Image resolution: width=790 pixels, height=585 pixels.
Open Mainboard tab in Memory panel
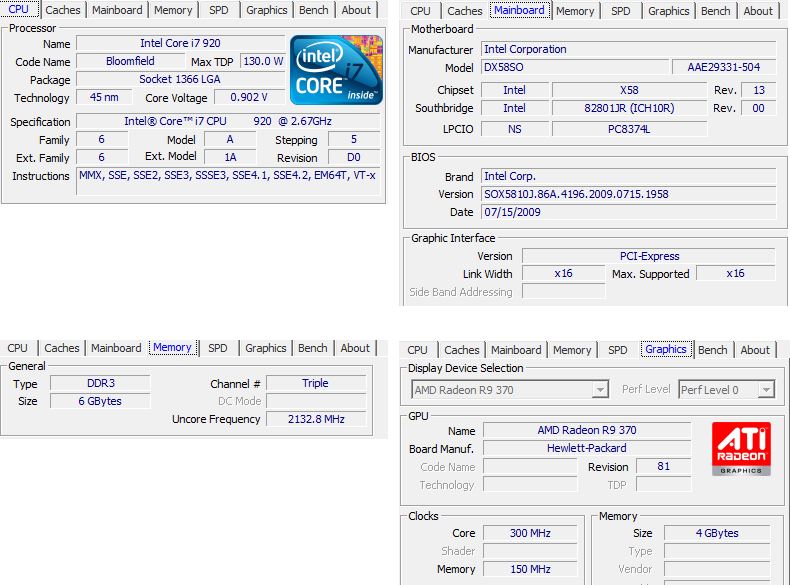(x=116, y=348)
